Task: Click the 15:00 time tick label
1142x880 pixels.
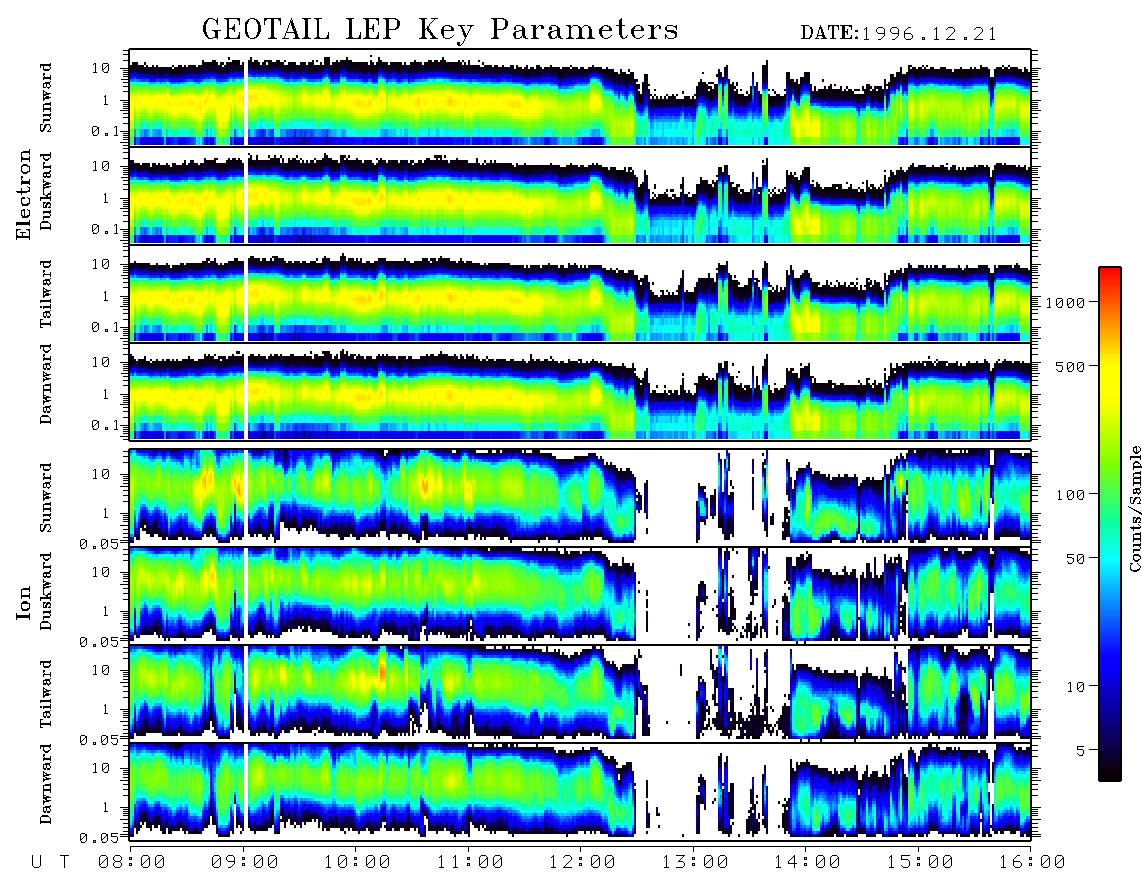Action: click(920, 863)
